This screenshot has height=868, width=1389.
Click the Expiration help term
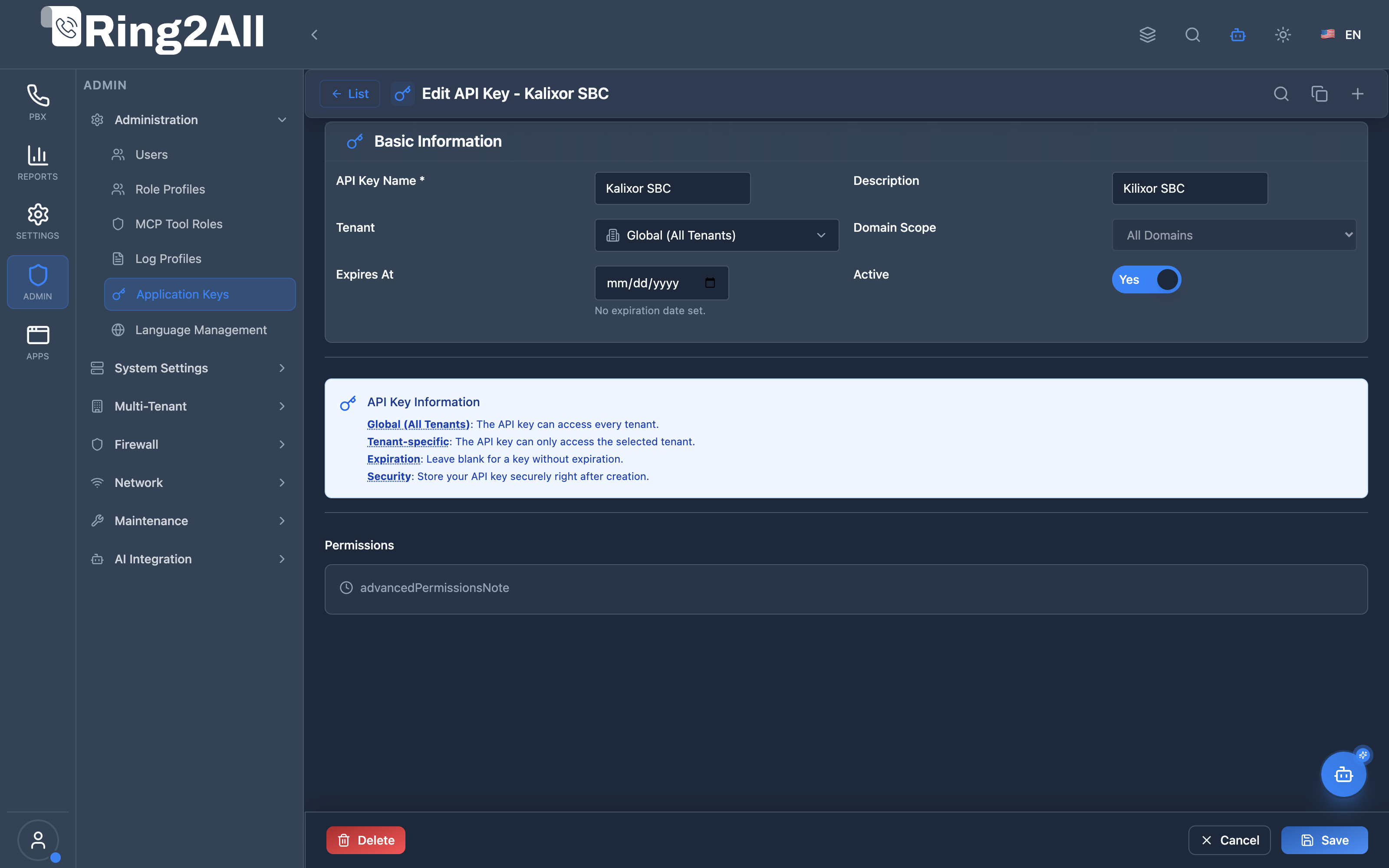[x=394, y=459]
